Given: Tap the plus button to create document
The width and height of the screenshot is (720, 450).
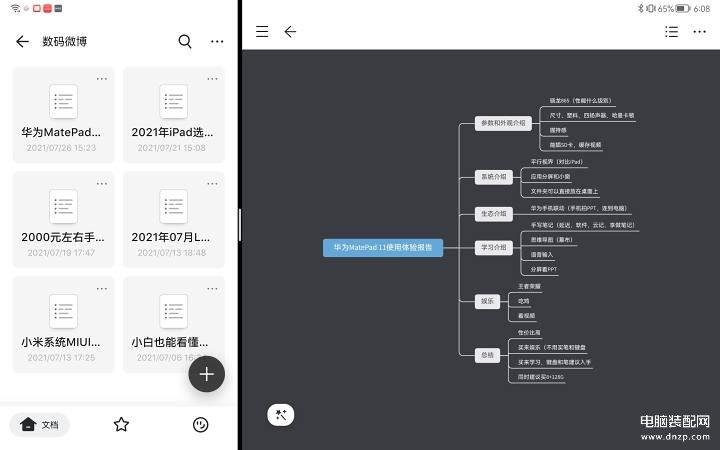Looking at the screenshot, I should (x=207, y=374).
